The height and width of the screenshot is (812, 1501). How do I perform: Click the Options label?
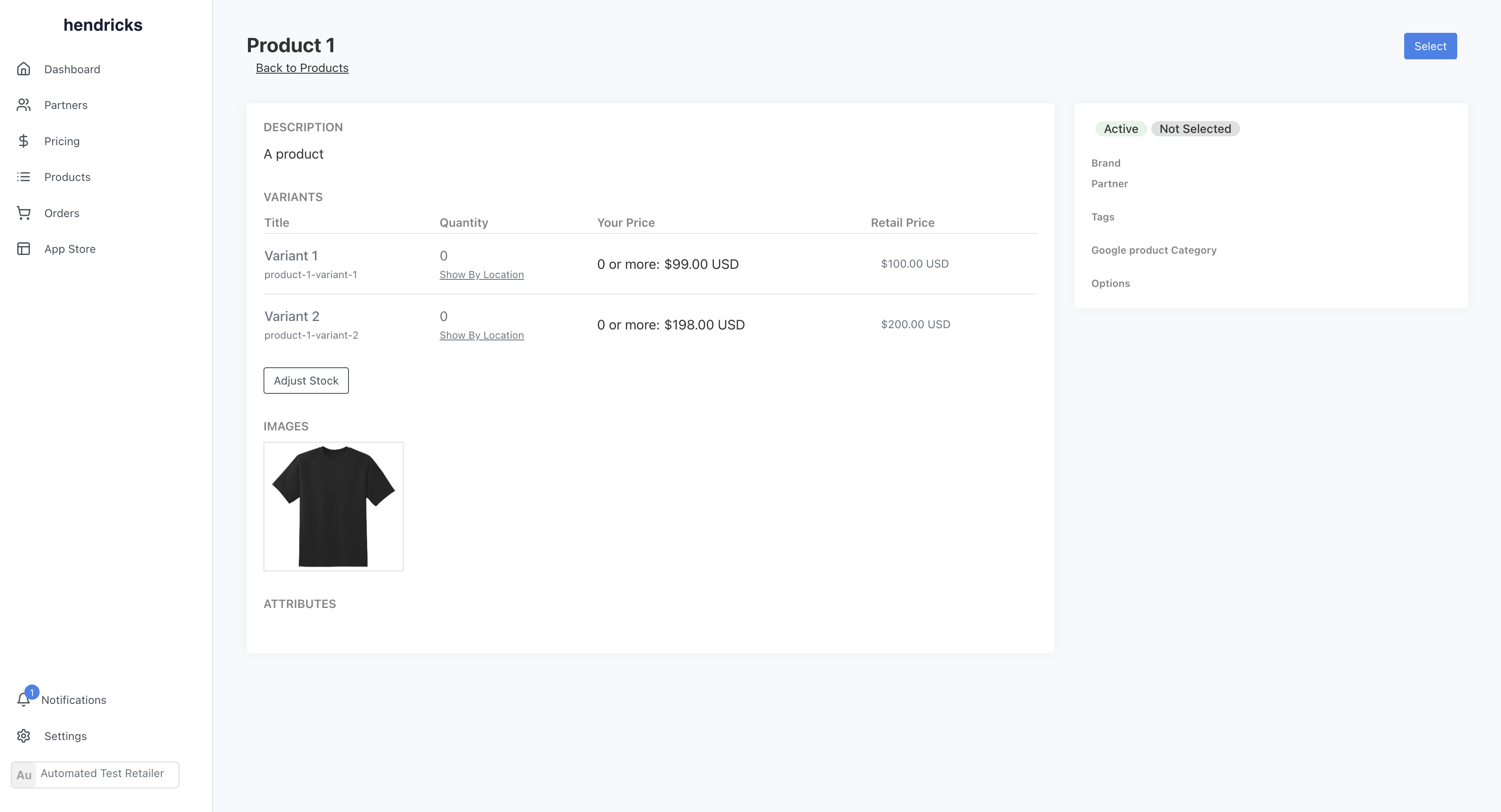pyautogui.click(x=1110, y=284)
